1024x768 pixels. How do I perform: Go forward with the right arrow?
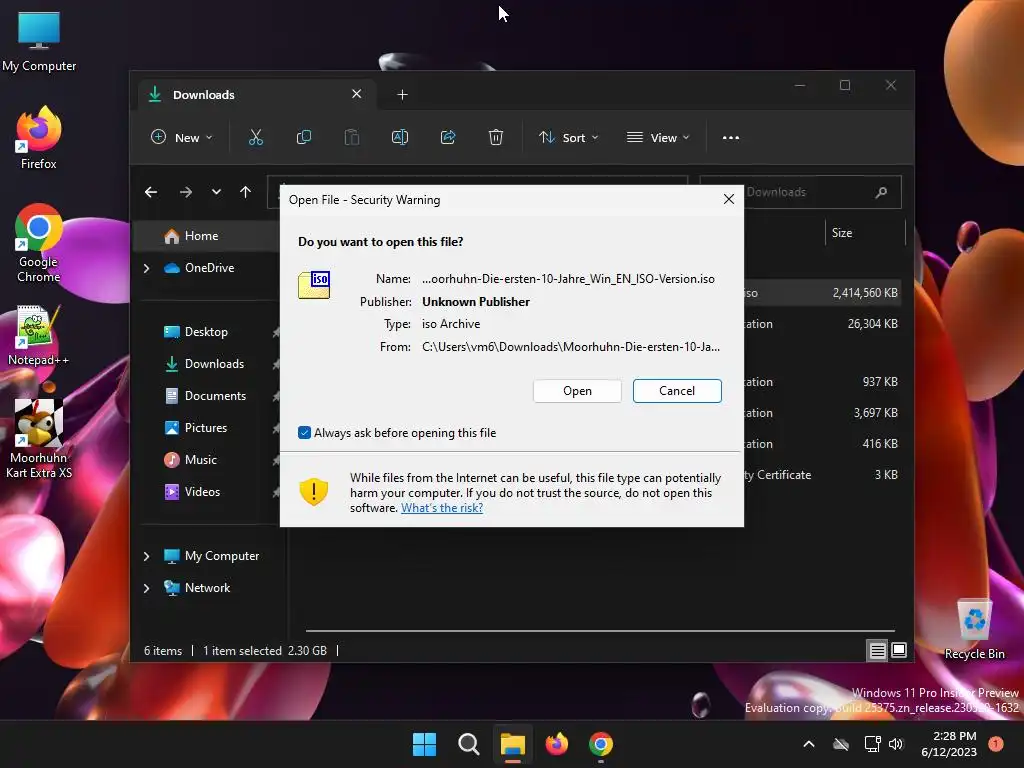186,192
